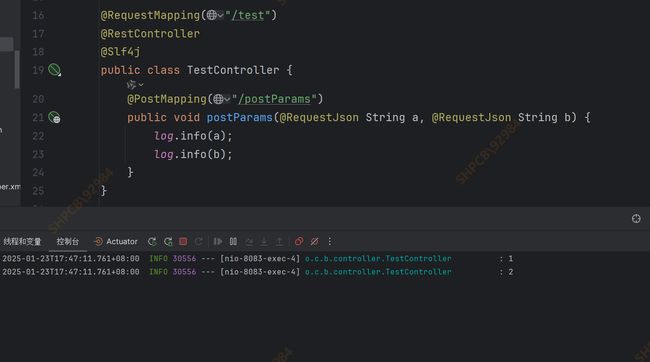Follow the "/postParams" mapping link

274,99
